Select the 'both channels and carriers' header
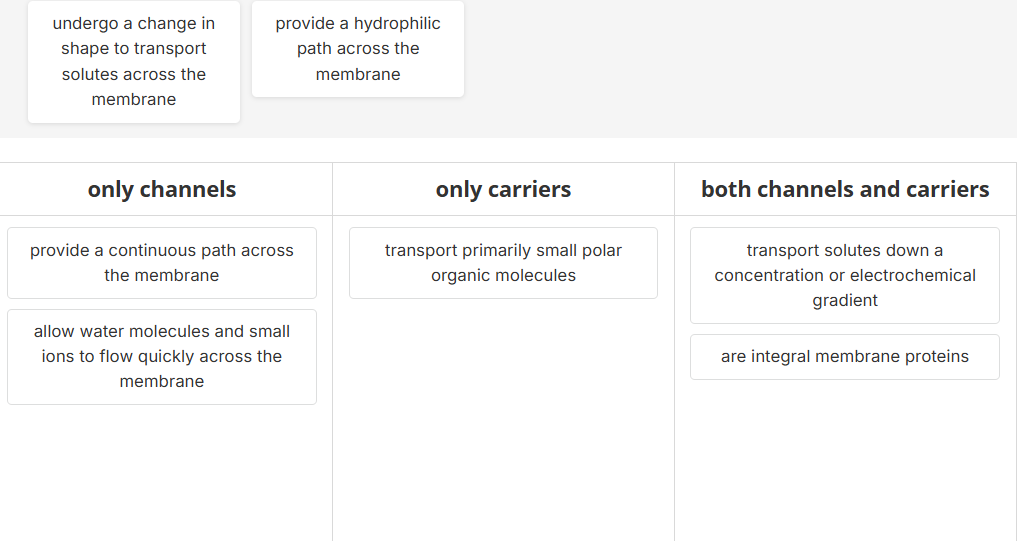The image size is (1029, 541). (845, 189)
